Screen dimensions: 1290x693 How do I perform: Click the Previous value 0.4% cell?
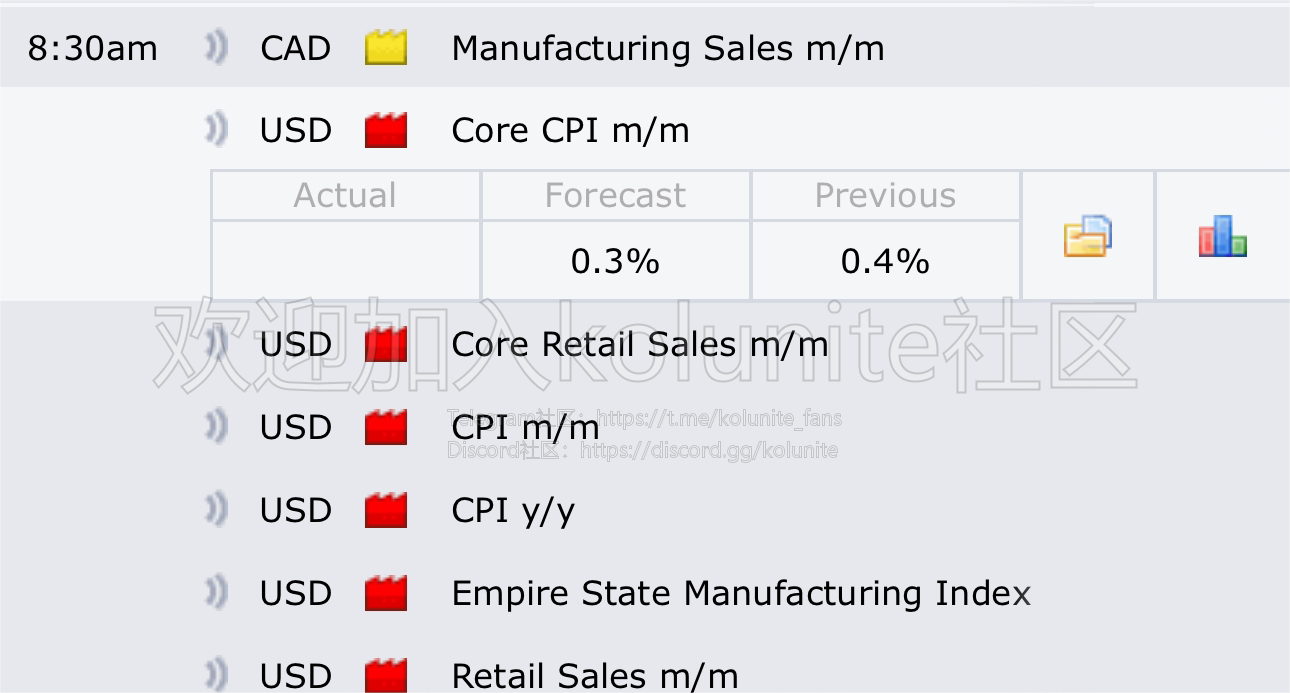886,261
